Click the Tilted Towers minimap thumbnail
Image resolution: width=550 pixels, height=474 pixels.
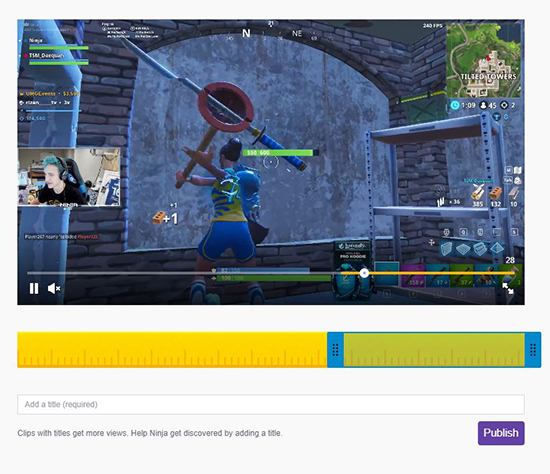click(483, 60)
